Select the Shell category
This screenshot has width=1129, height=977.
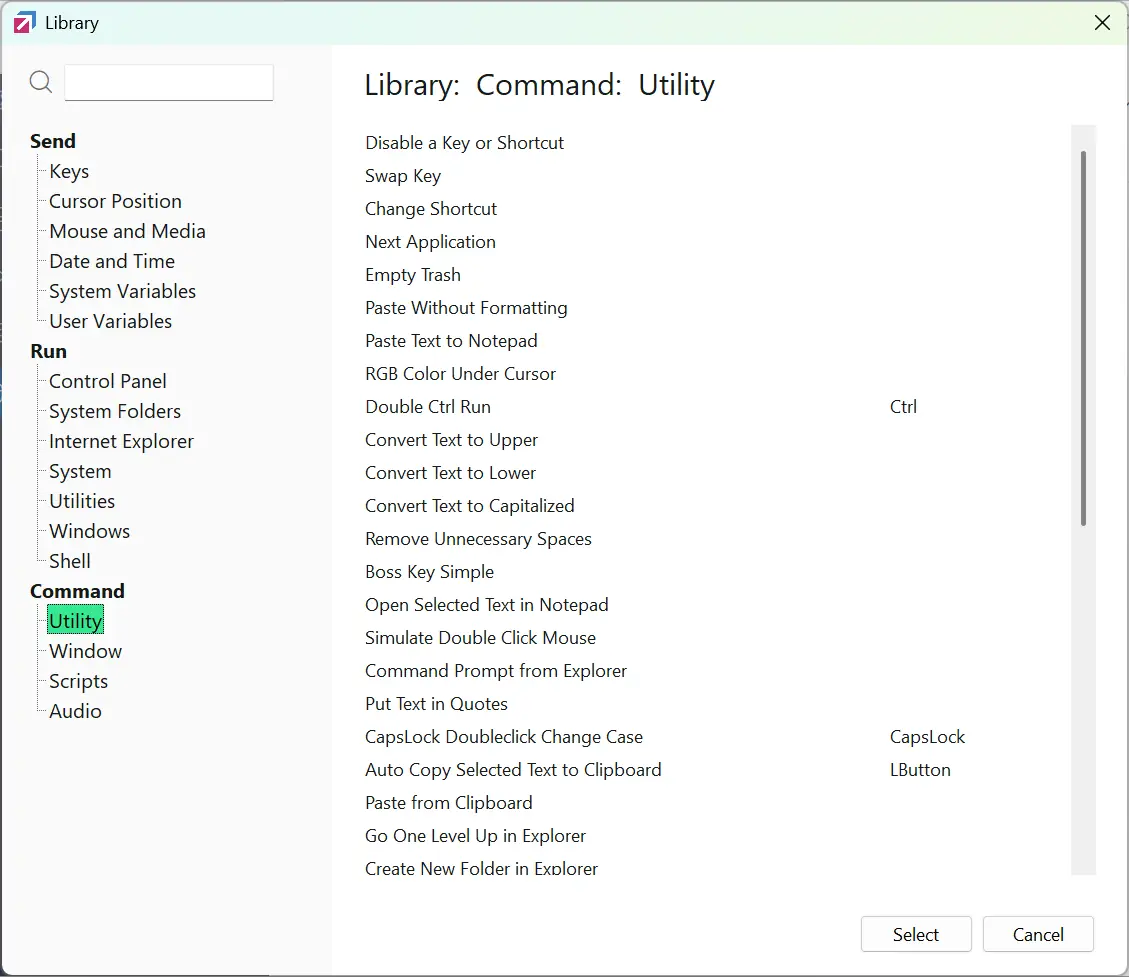tap(70, 562)
